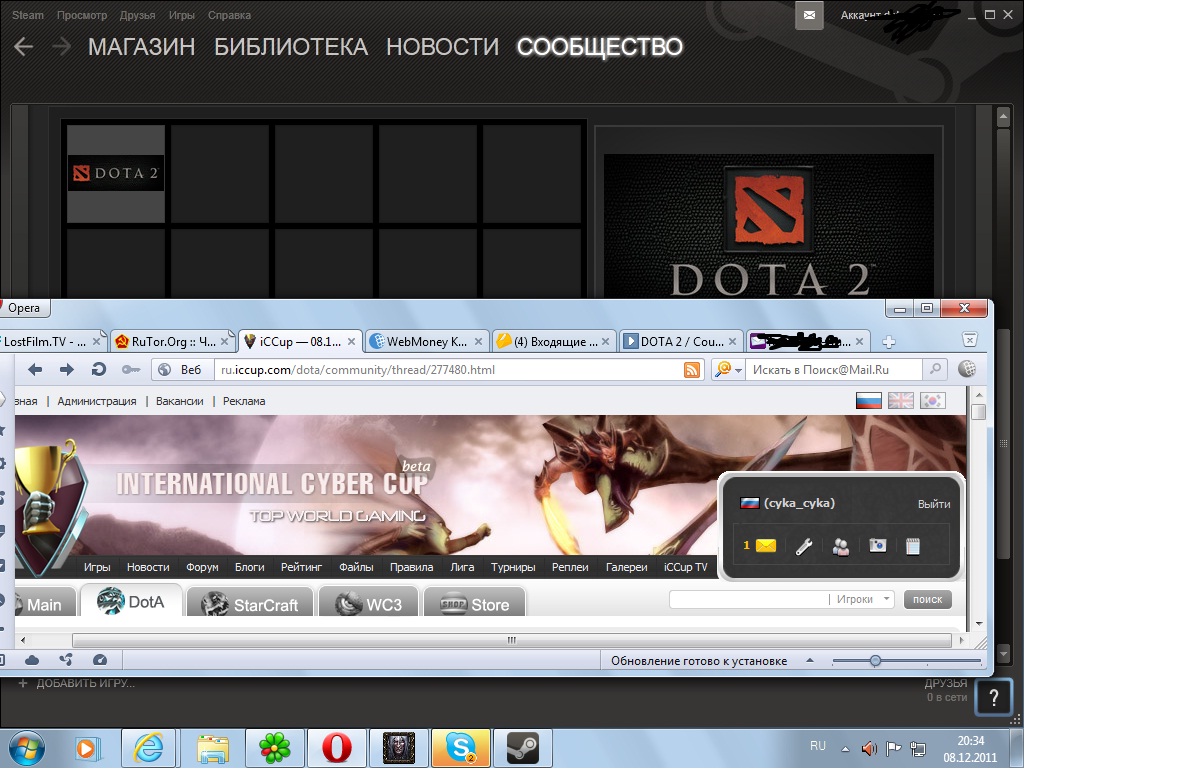Open the Реклама link on iCCup

click(x=244, y=401)
